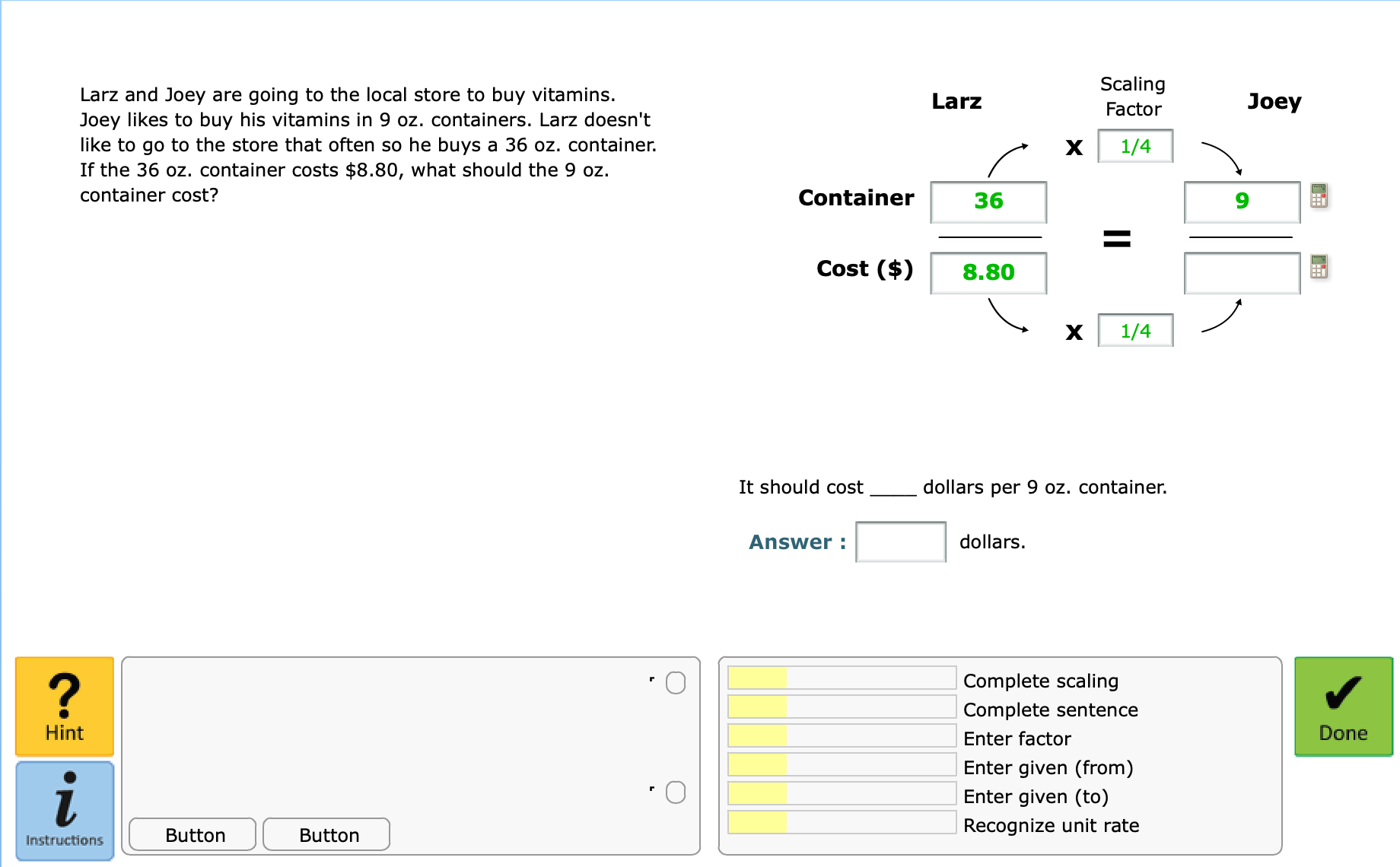Viewport: 1400px width, 867px height.
Task: Click the 'Joey' column heading
Action: [x=1274, y=101]
